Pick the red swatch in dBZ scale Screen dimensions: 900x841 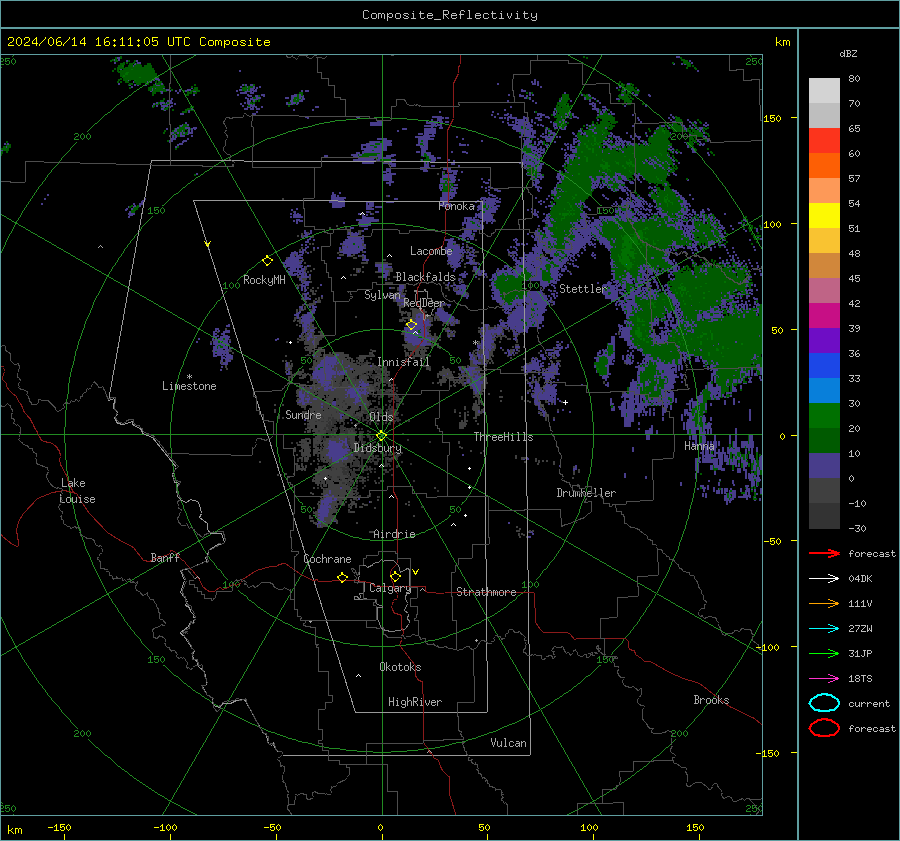coord(824,140)
